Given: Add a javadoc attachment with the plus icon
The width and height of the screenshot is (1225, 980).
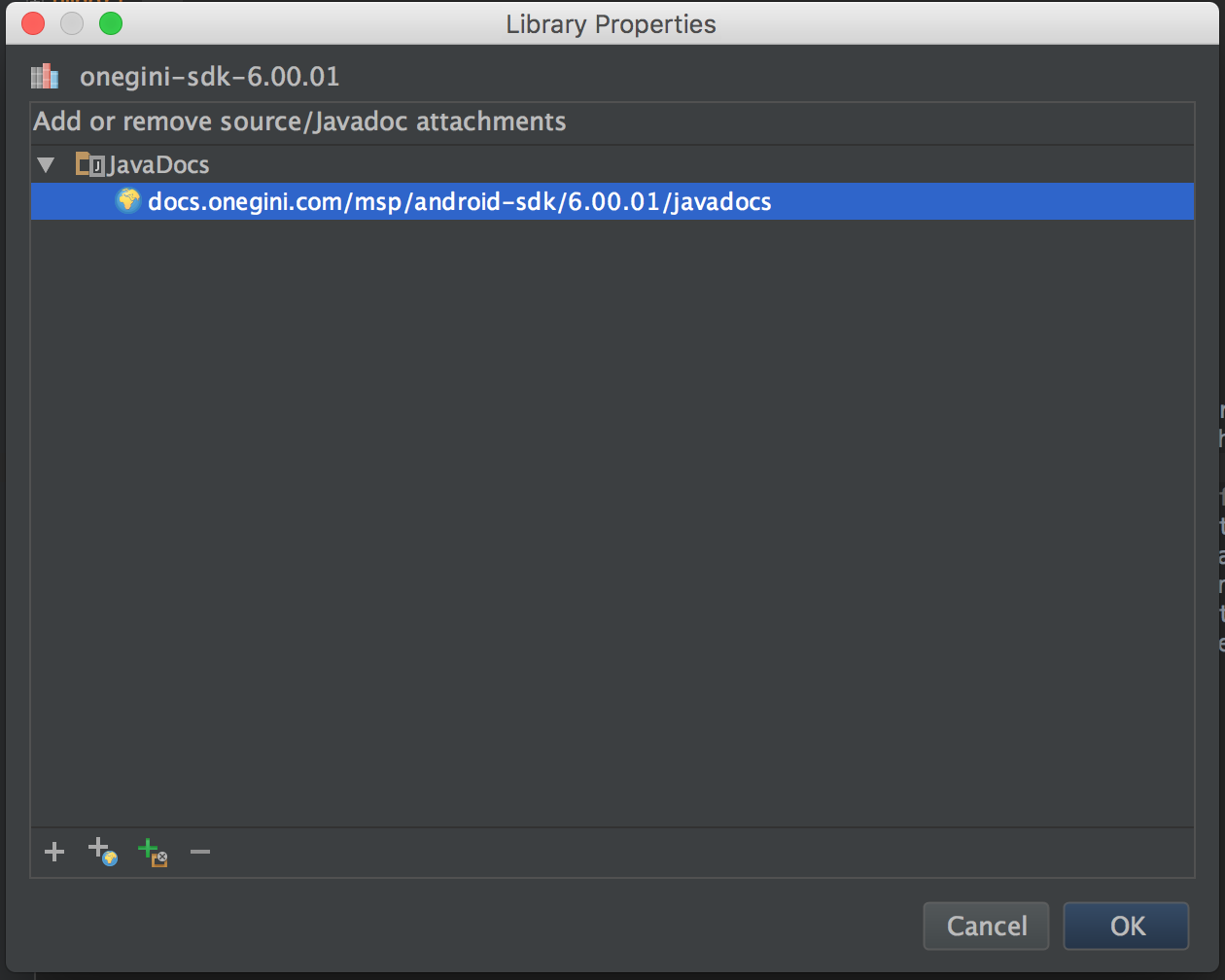Looking at the screenshot, I should click(x=53, y=852).
